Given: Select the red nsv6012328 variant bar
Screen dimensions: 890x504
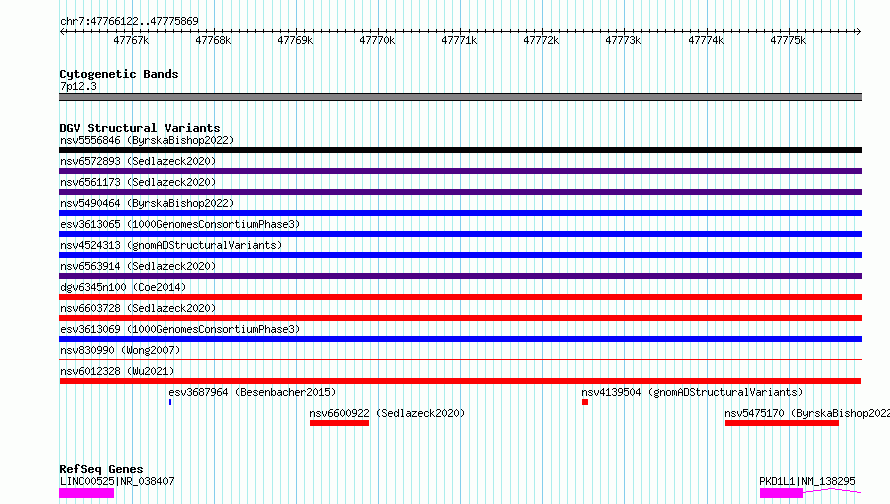Looking at the screenshot, I should (x=460, y=381).
